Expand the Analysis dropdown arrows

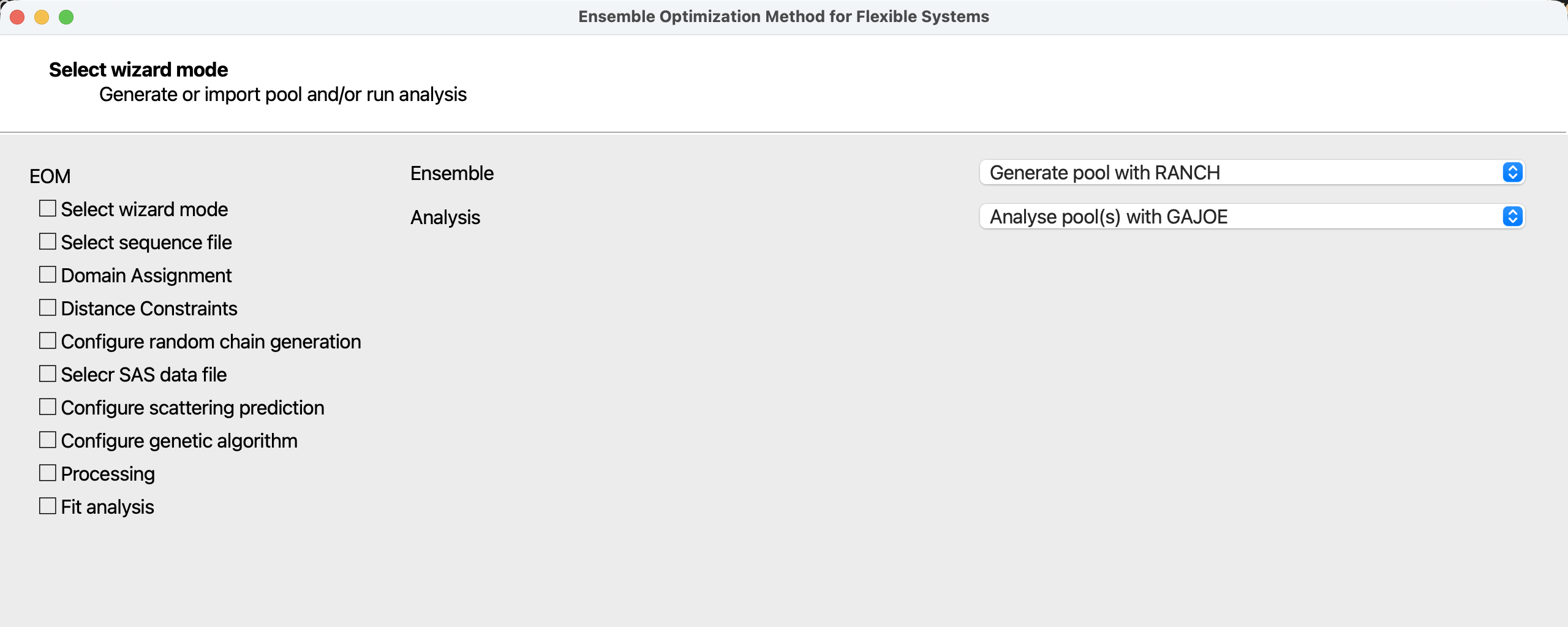tap(1512, 217)
